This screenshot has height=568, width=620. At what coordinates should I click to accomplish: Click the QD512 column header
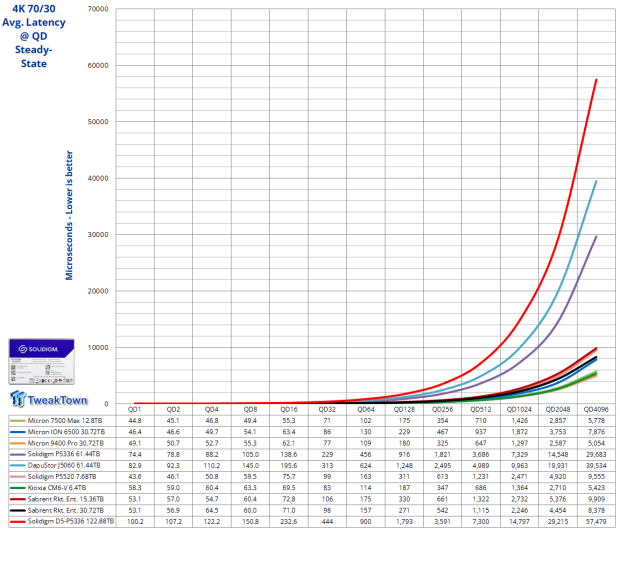481,409
